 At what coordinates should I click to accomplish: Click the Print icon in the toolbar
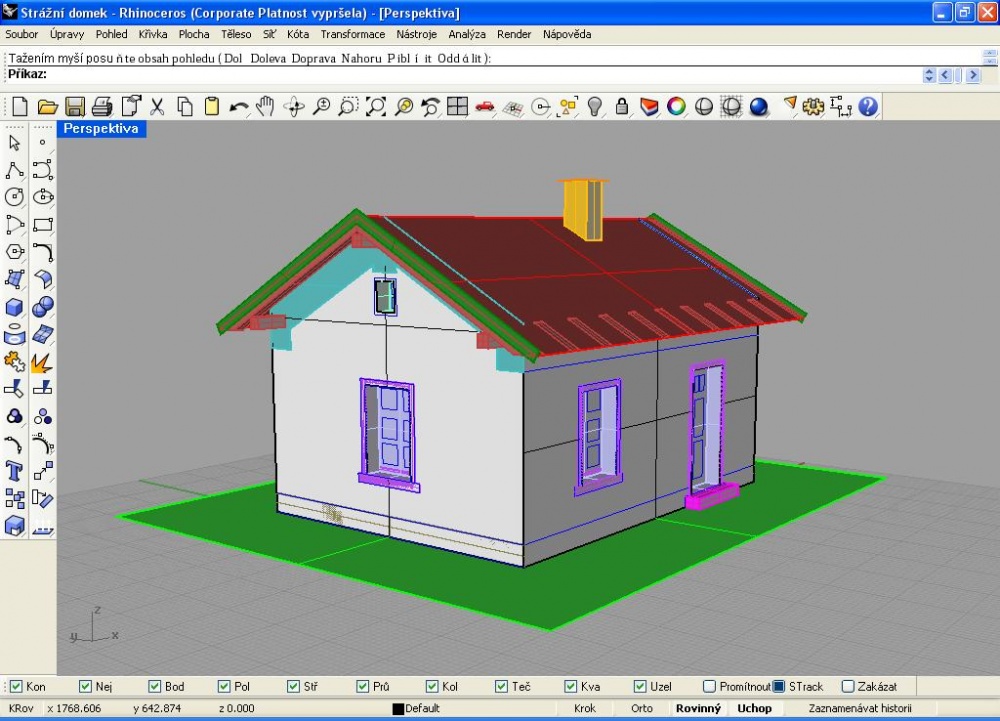[x=102, y=106]
